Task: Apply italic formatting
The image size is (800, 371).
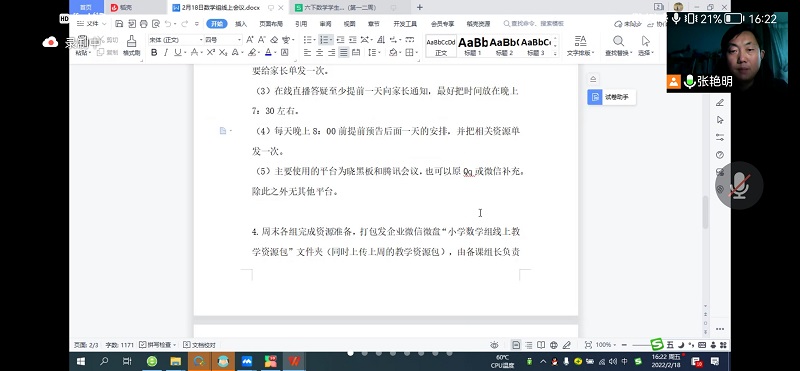Action: tap(166, 53)
